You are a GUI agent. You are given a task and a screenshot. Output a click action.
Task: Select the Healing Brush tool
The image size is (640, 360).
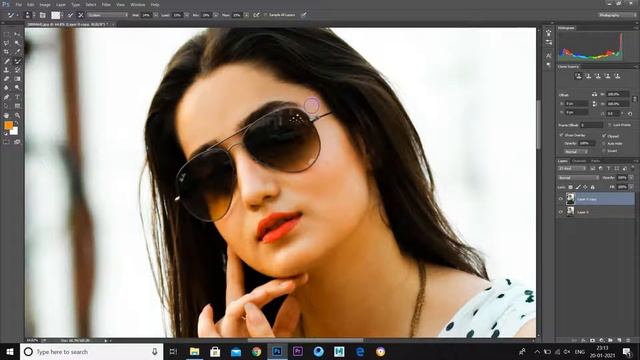tap(7, 61)
